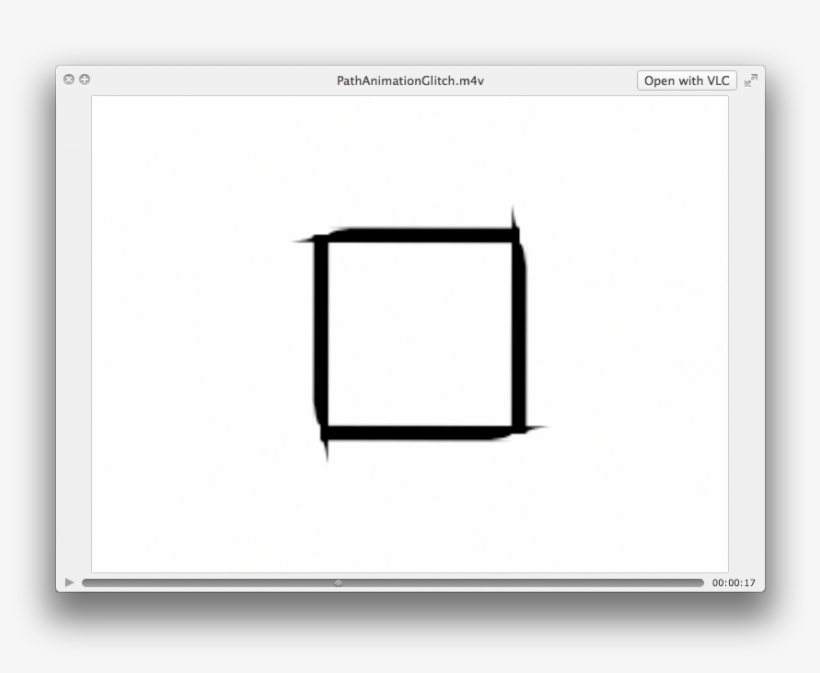Open PathAnimationGlitch.m4v in VLC
820x673 pixels.
tap(687, 80)
